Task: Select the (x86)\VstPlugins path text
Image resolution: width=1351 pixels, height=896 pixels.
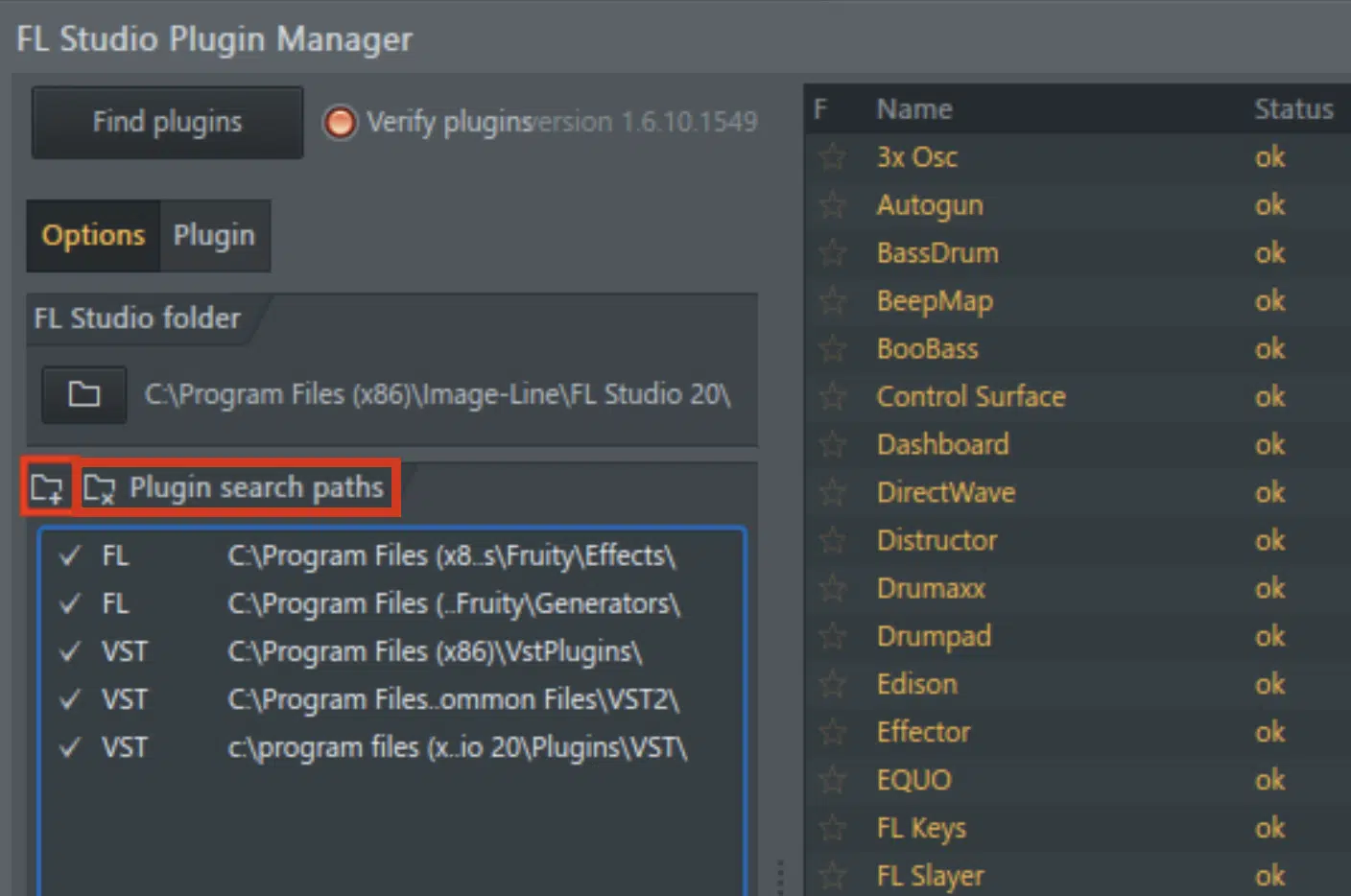Action: click(x=435, y=652)
